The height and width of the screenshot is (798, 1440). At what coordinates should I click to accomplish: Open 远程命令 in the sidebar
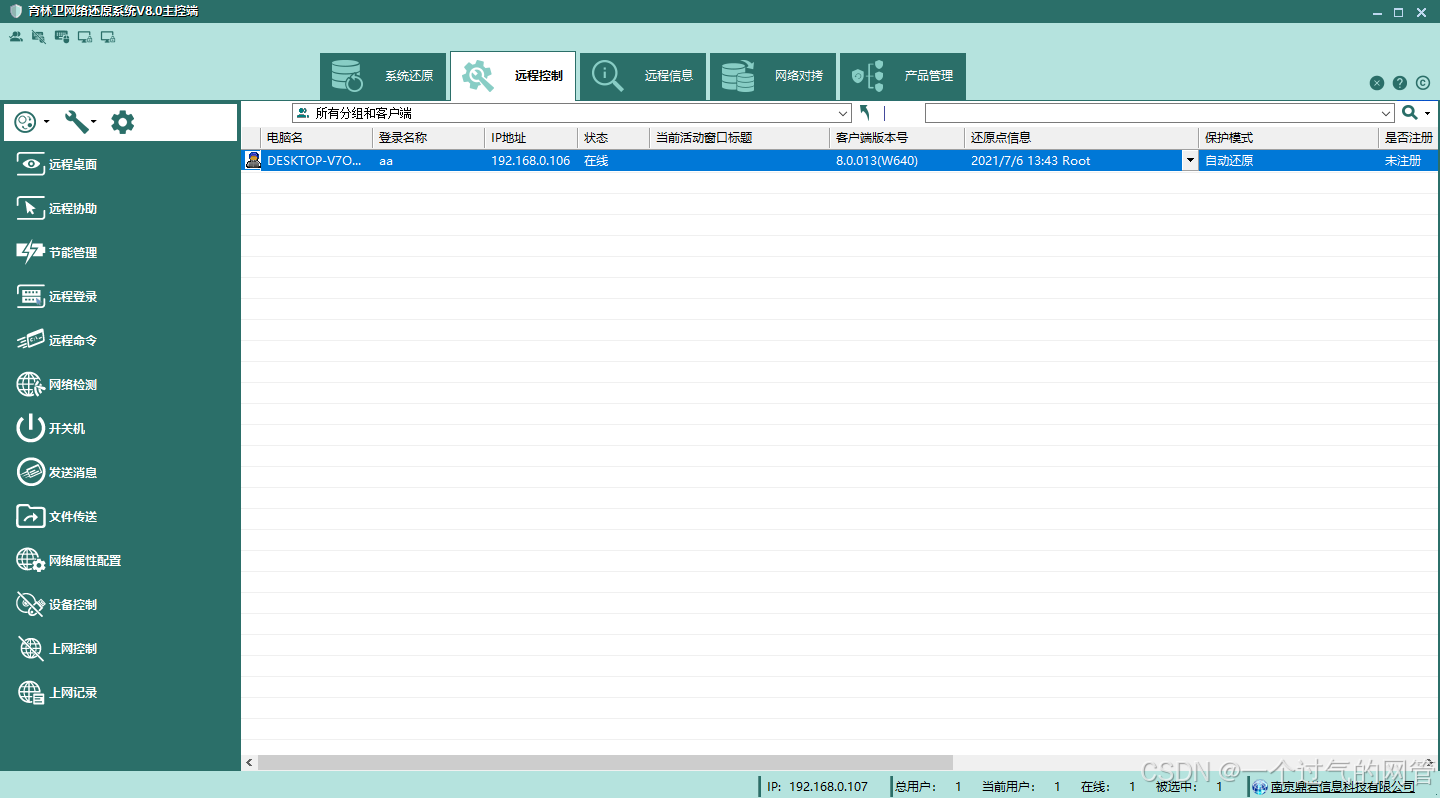[x=58, y=341]
